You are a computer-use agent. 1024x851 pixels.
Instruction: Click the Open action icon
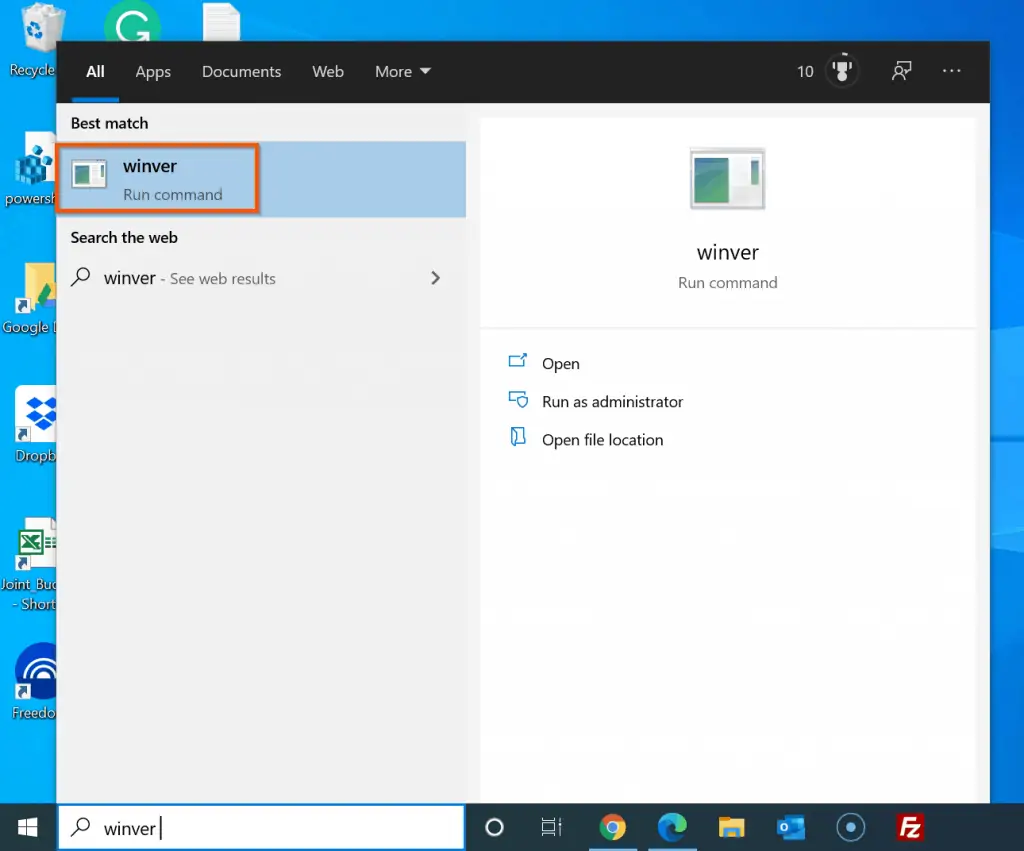518,361
